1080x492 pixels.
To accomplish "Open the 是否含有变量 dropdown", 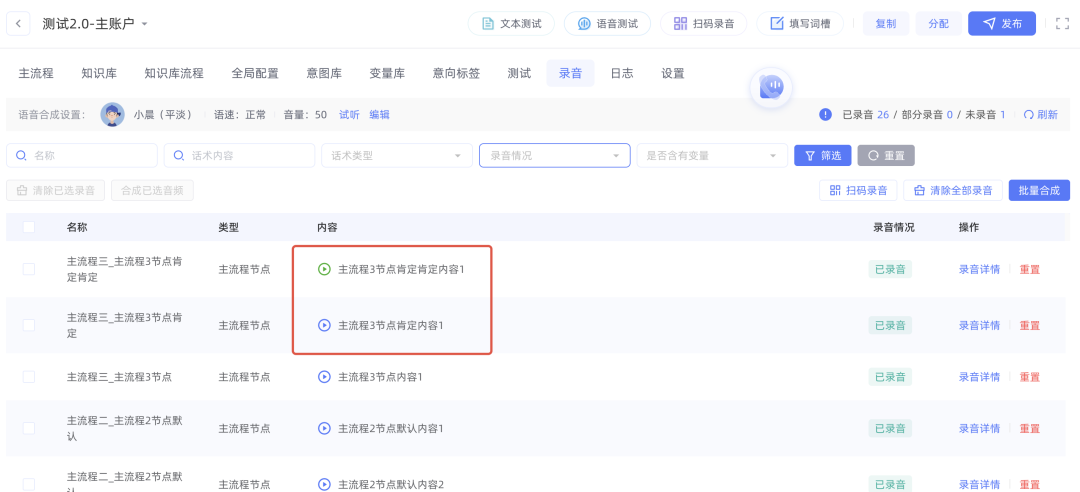I will (x=711, y=155).
